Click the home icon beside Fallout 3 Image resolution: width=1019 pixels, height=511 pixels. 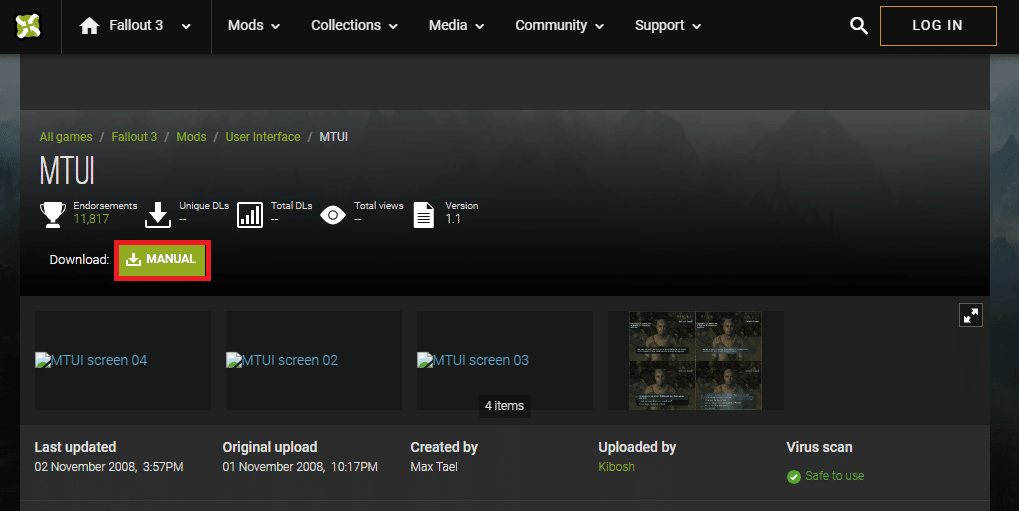coord(89,25)
